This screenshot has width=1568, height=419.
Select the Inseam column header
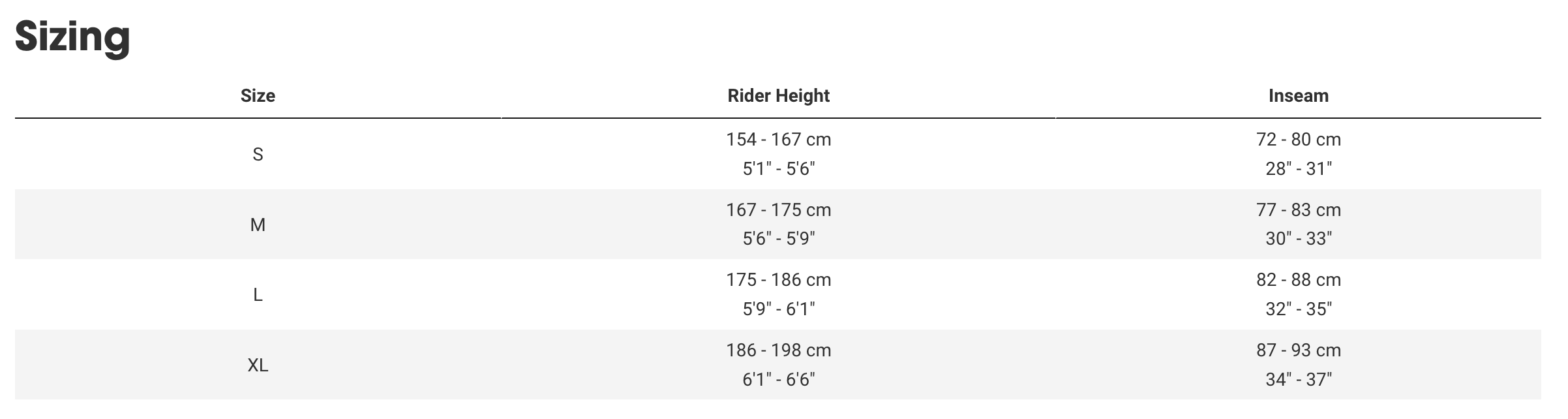[x=1298, y=96]
